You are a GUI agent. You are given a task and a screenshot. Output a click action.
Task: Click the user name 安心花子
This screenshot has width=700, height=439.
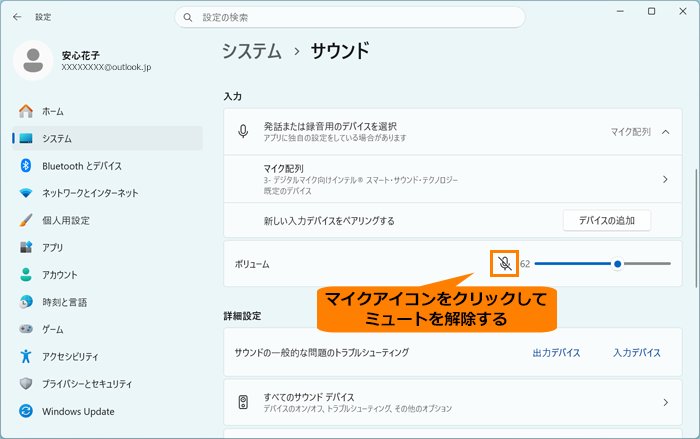click(81, 55)
